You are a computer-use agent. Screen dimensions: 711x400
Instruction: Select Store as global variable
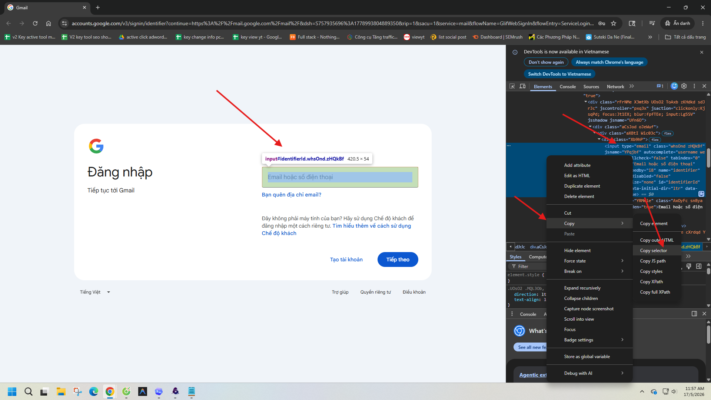point(589,356)
